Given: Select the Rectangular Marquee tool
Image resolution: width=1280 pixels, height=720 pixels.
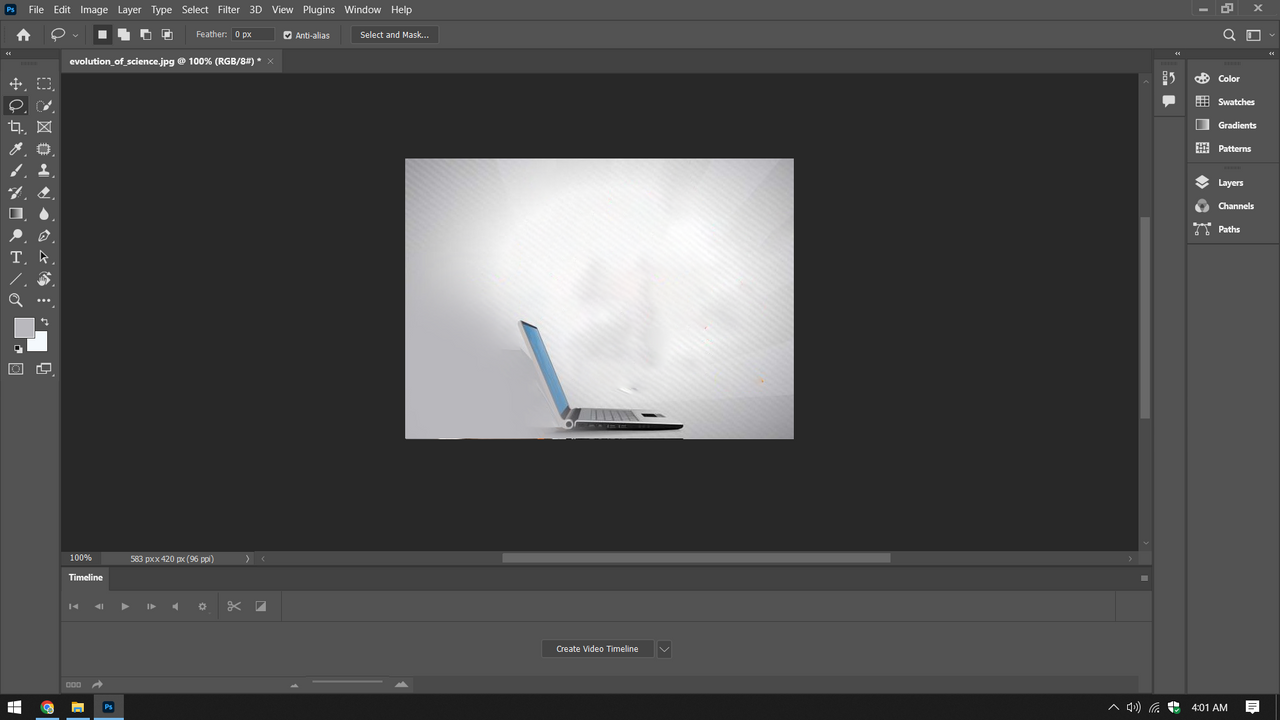Looking at the screenshot, I should [44, 84].
